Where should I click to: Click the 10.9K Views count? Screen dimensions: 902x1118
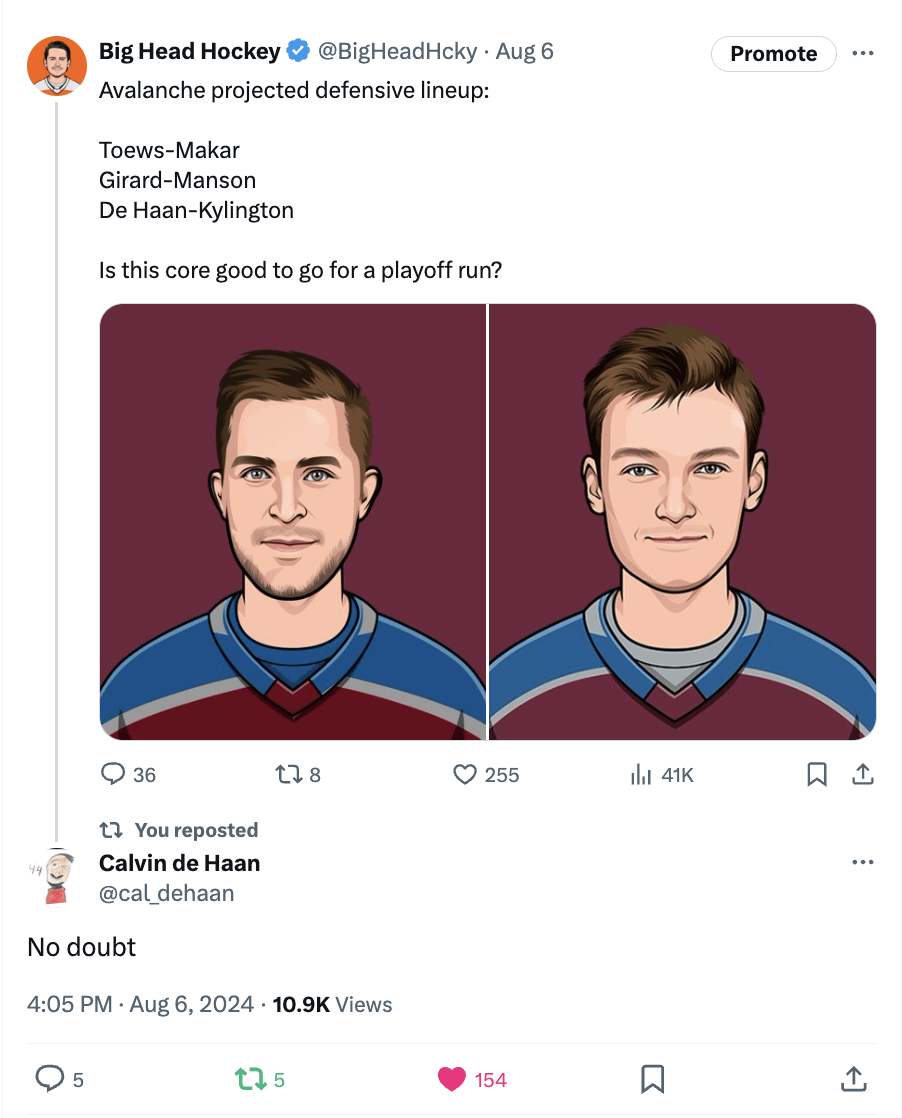tap(332, 1004)
